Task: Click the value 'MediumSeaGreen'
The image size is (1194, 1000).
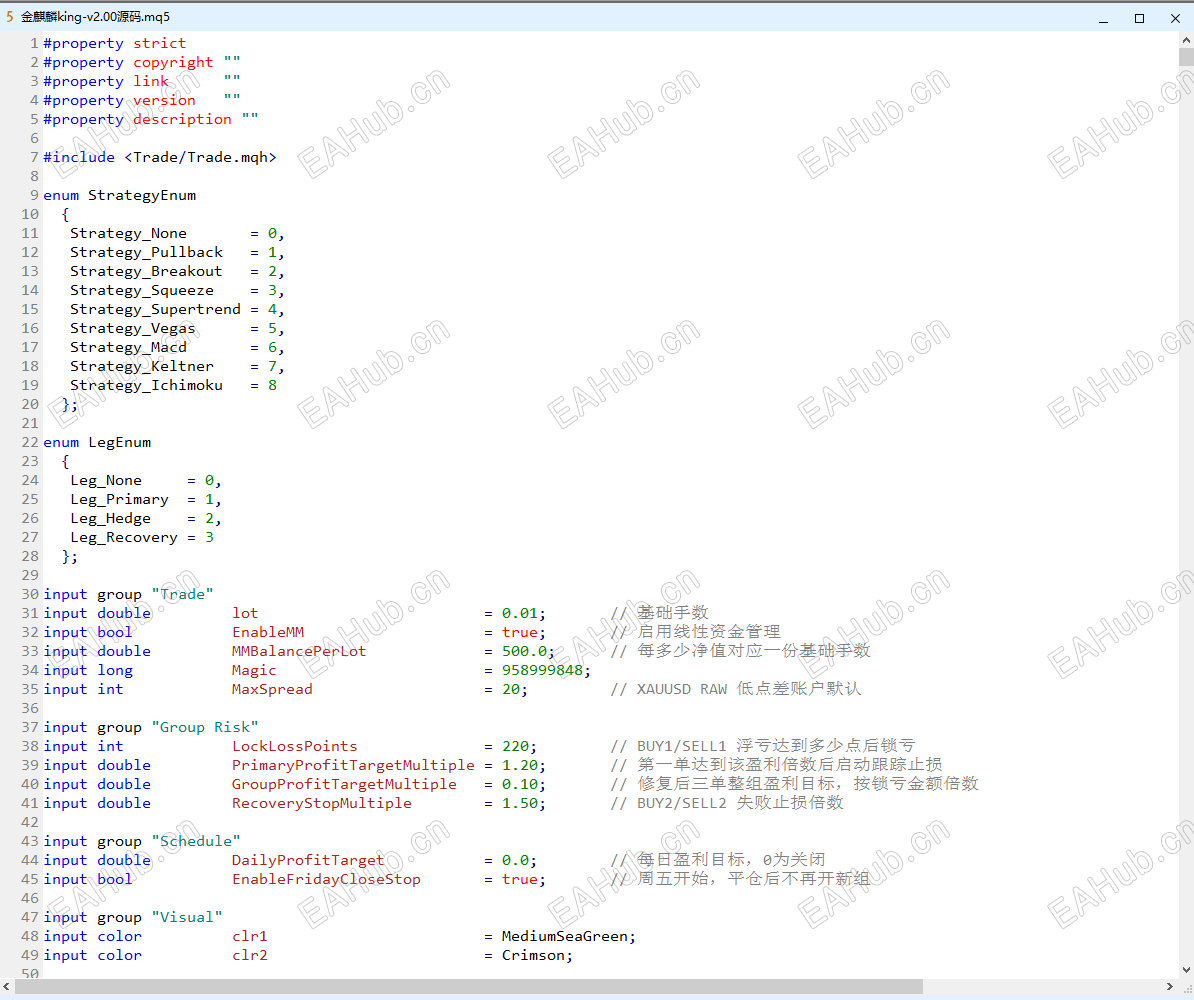Action: [565, 936]
